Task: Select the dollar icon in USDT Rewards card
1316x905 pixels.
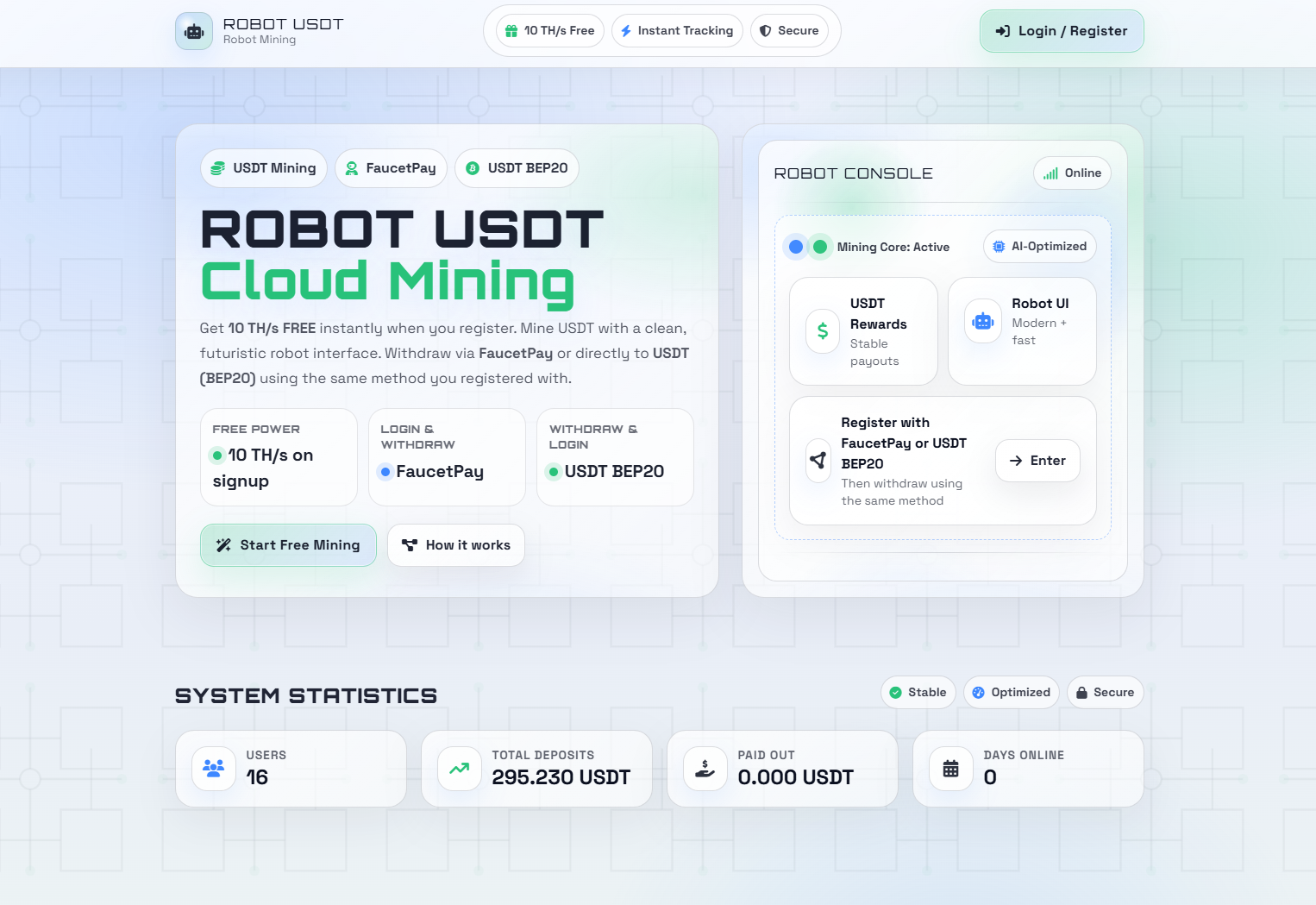Action: click(x=822, y=330)
